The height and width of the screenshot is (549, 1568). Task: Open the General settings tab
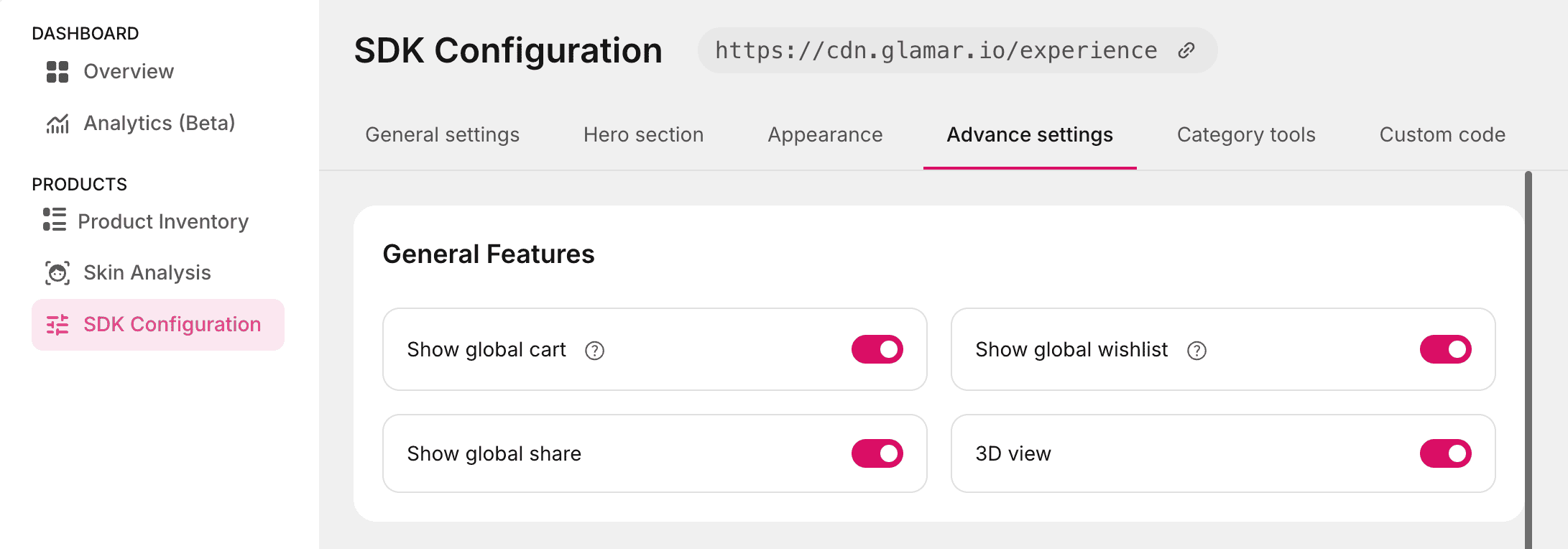(x=442, y=135)
